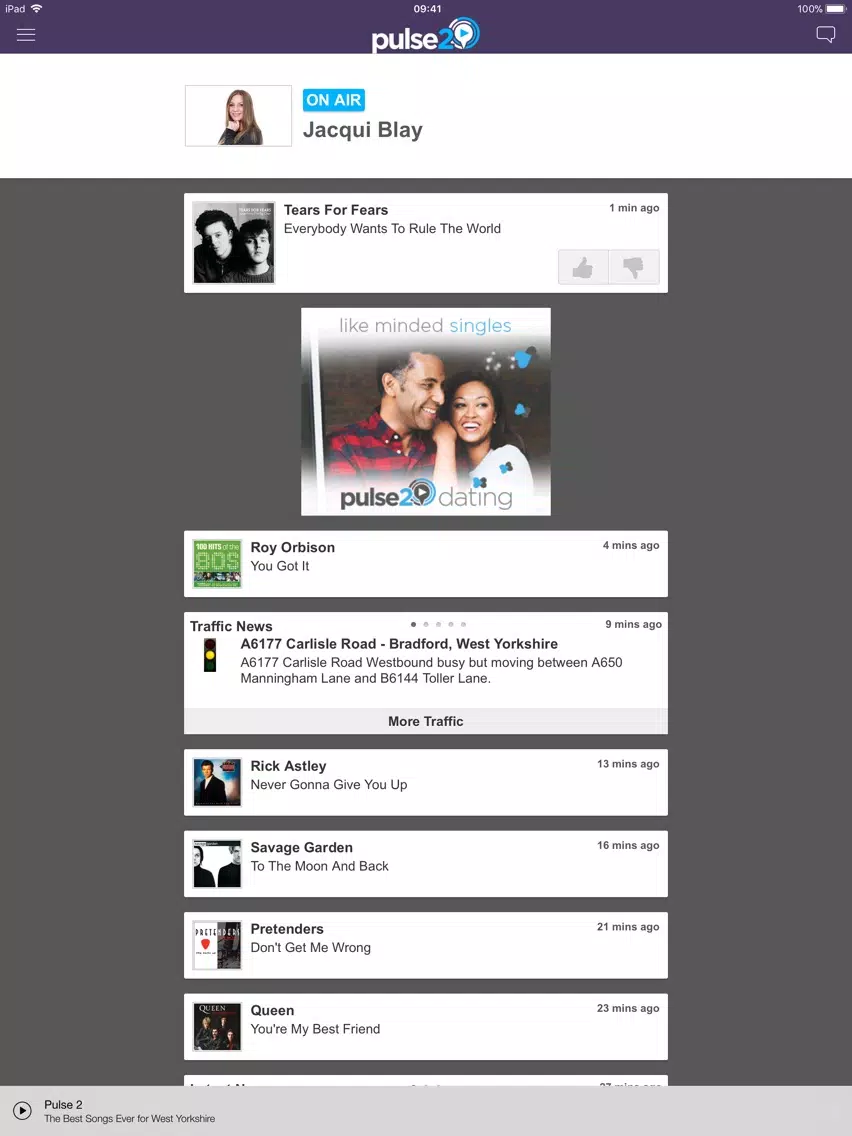Open the pulse2 dating advert

[x=426, y=412]
